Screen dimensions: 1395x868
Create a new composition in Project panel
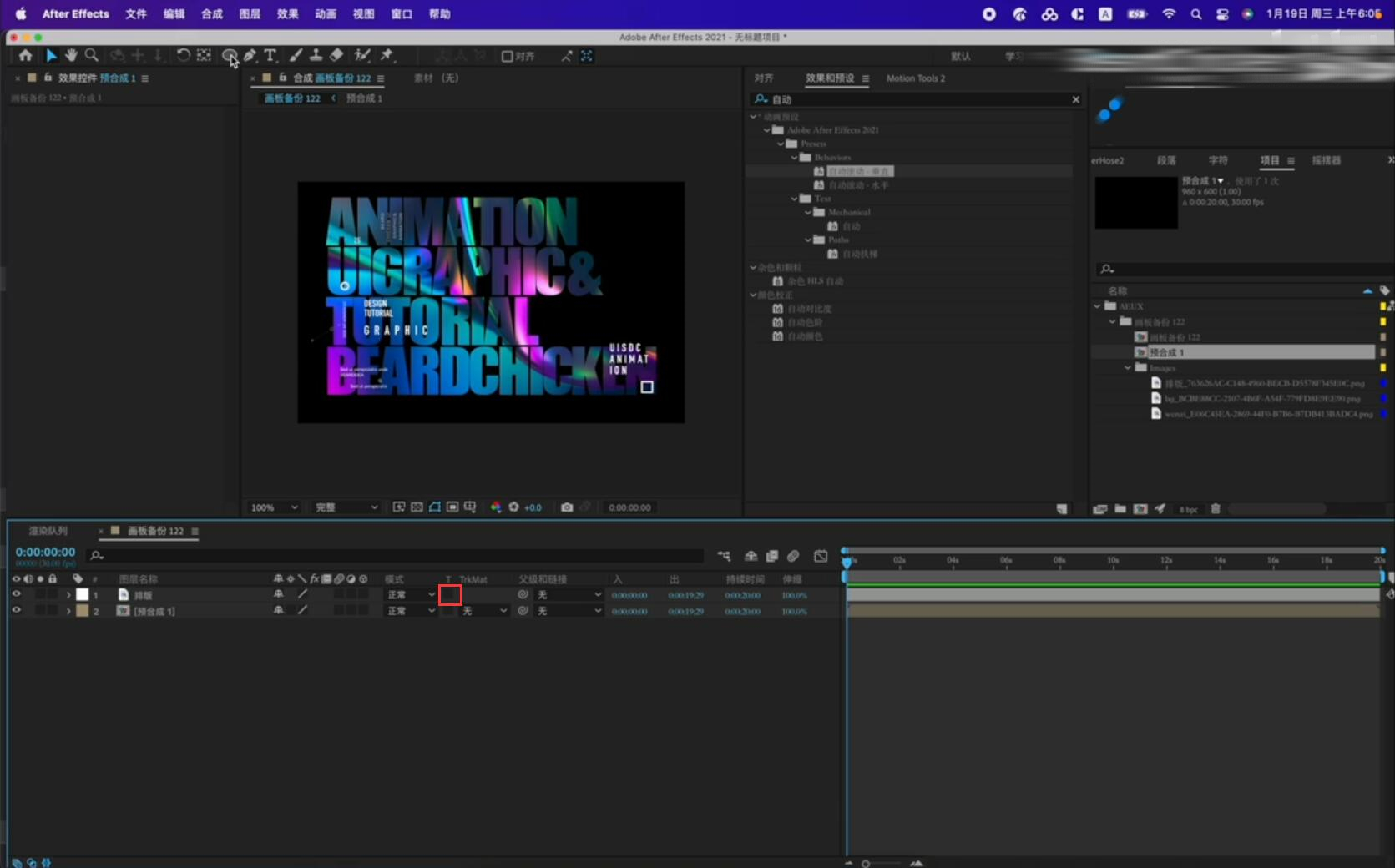tap(1140, 509)
